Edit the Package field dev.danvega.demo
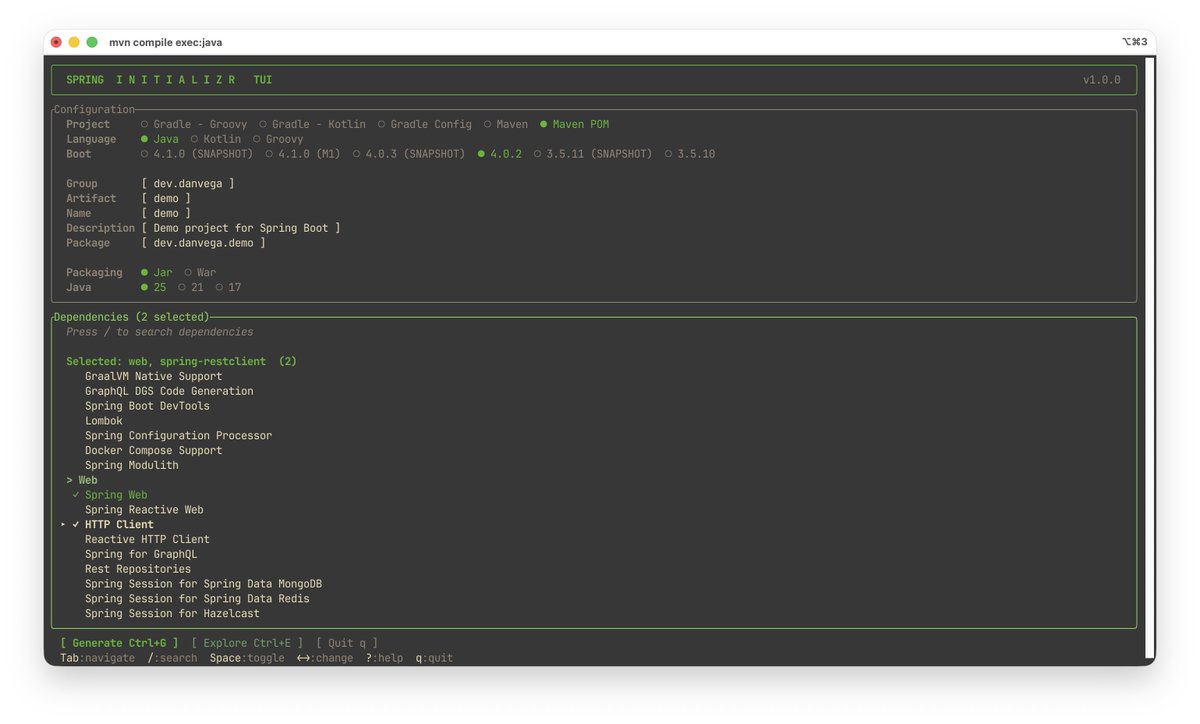The height and width of the screenshot is (724, 1200). click(x=204, y=243)
